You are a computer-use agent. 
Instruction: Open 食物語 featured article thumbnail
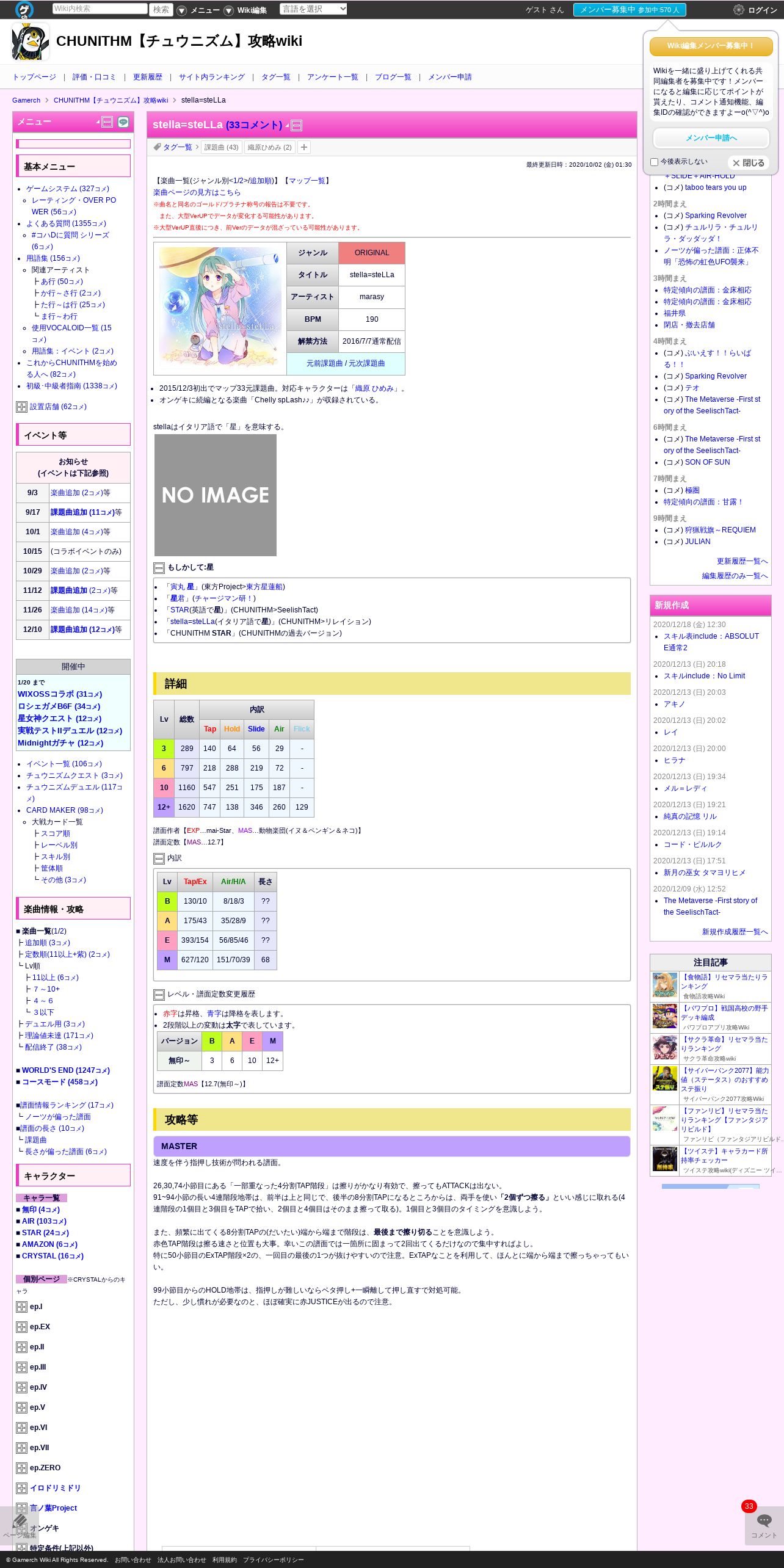(x=665, y=986)
